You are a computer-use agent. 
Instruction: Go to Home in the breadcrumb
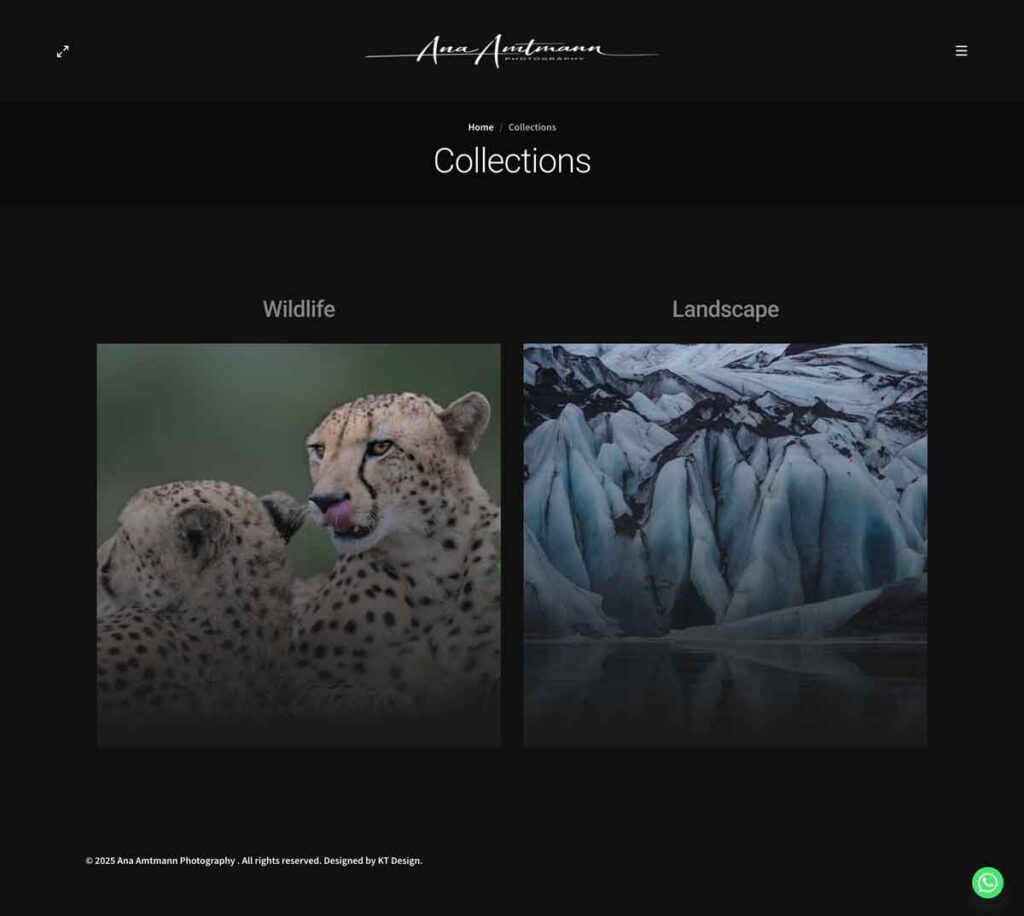pyautogui.click(x=481, y=127)
